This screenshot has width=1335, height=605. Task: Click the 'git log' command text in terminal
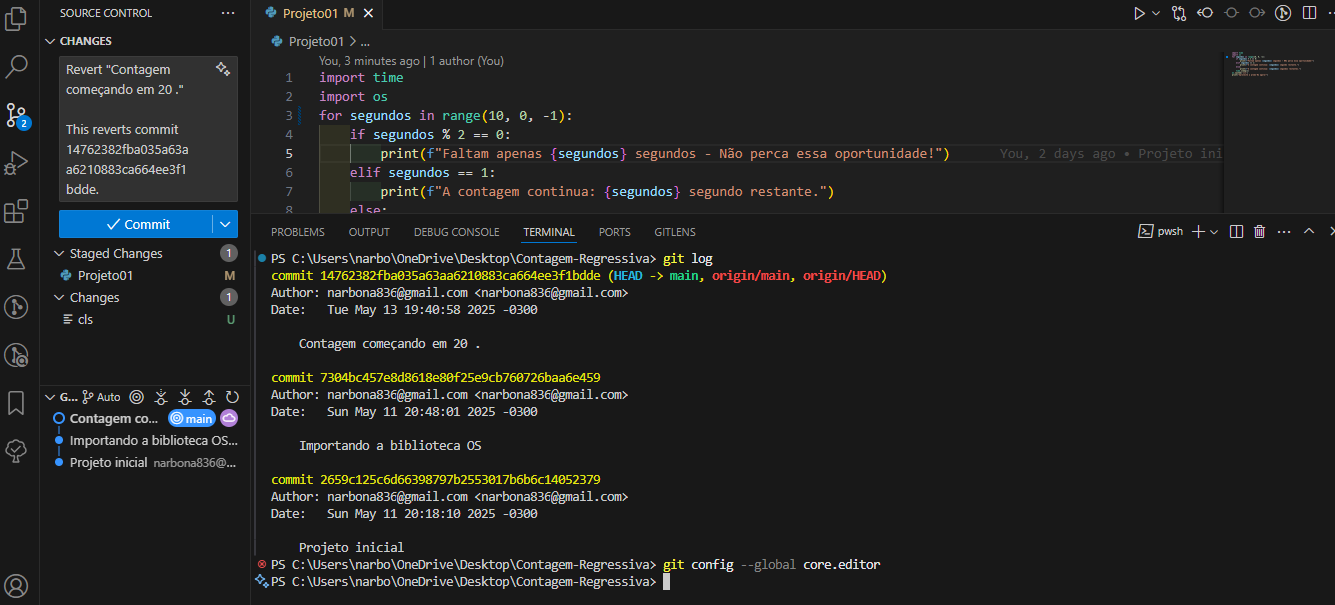(687, 258)
